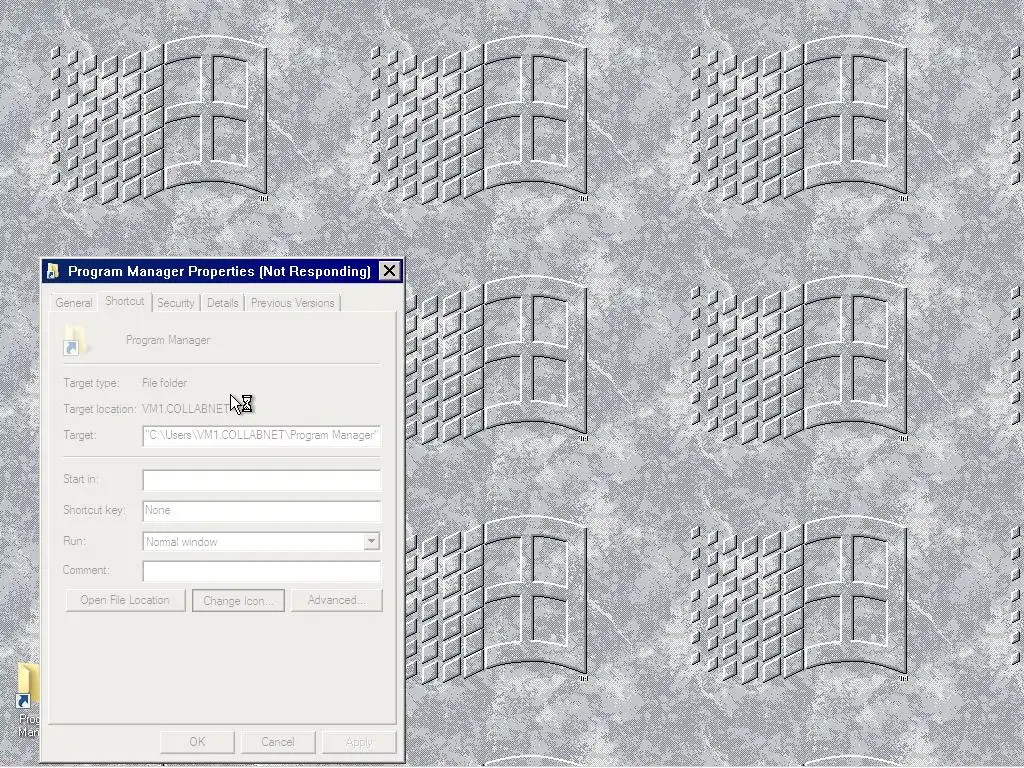Click the Apply button
1024x768 pixels.
point(359,742)
